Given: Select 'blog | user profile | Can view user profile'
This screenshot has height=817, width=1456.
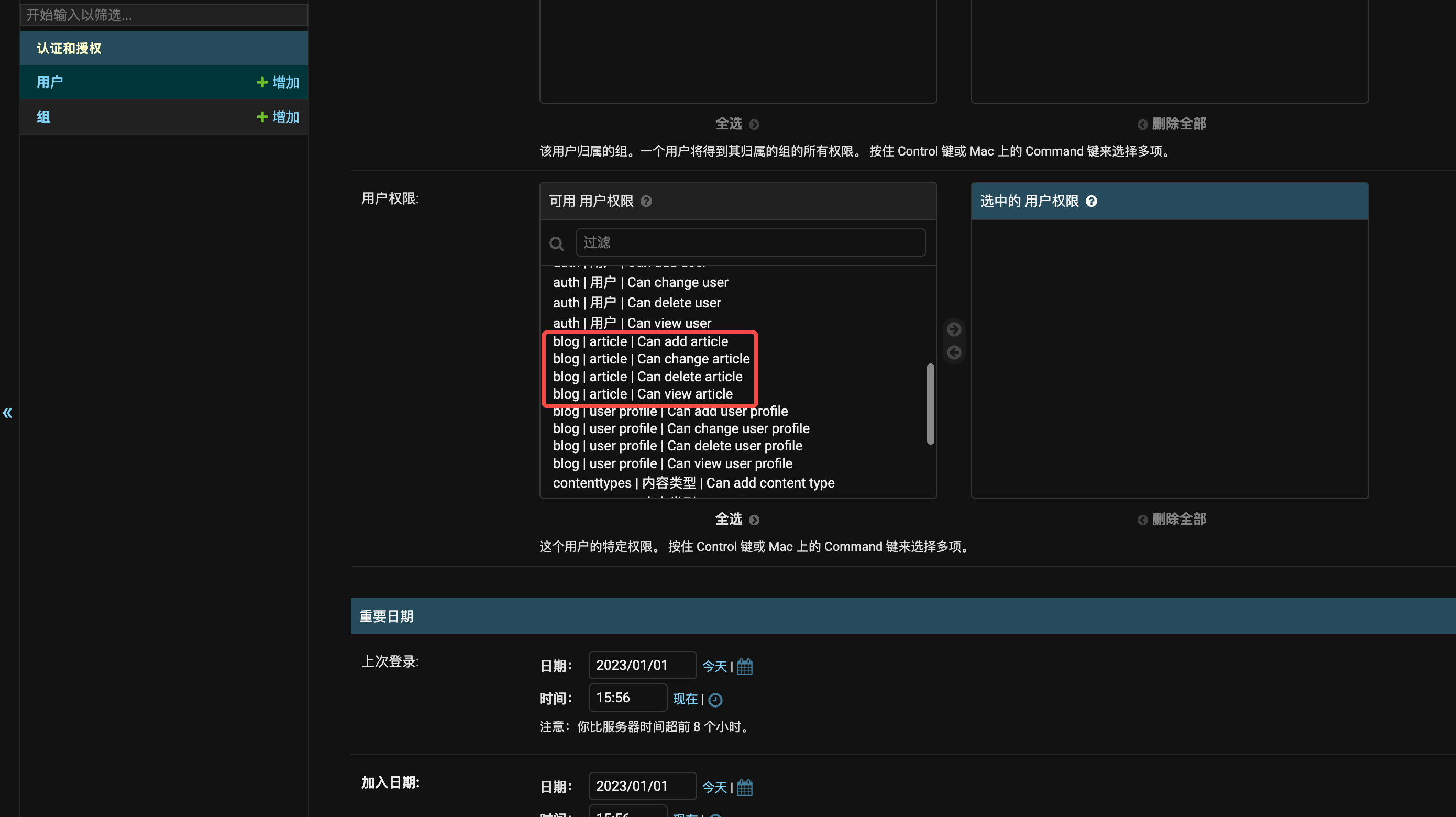Looking at the screenshot, I should 672,464.
